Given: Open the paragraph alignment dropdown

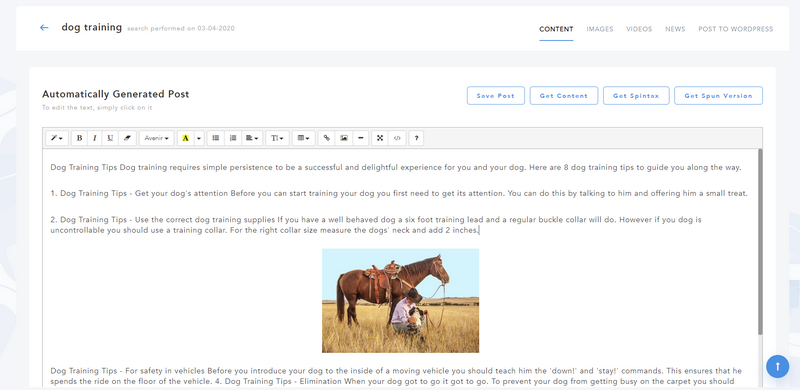Looking at the screenshot, I should click(x=252, y=138).
